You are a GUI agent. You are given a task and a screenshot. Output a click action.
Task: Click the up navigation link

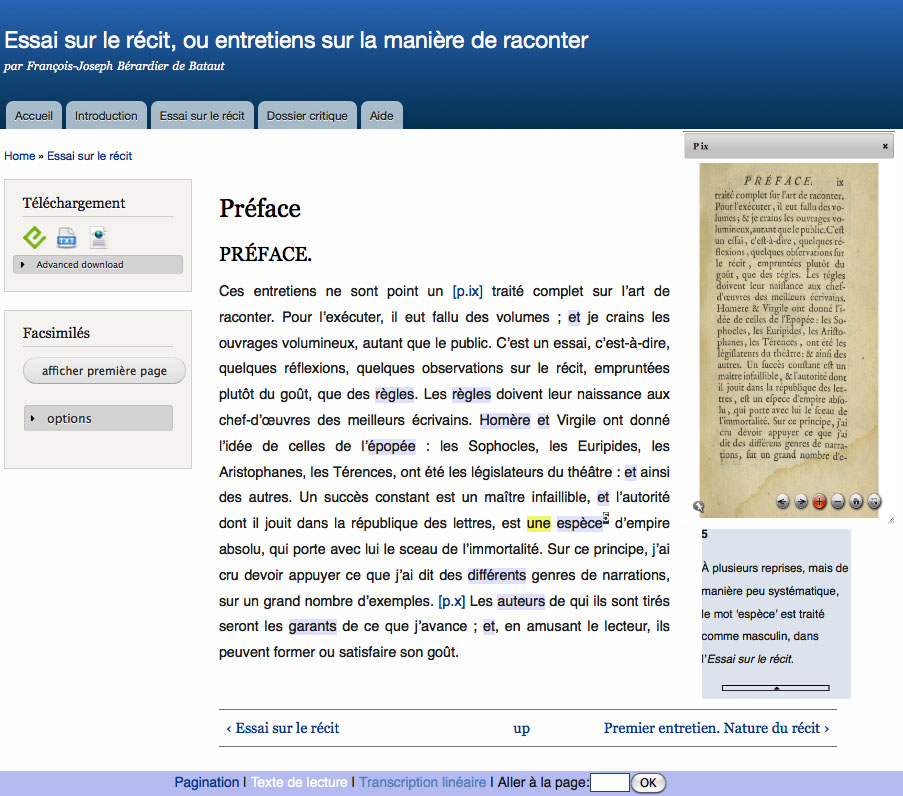tap(521, 729)
